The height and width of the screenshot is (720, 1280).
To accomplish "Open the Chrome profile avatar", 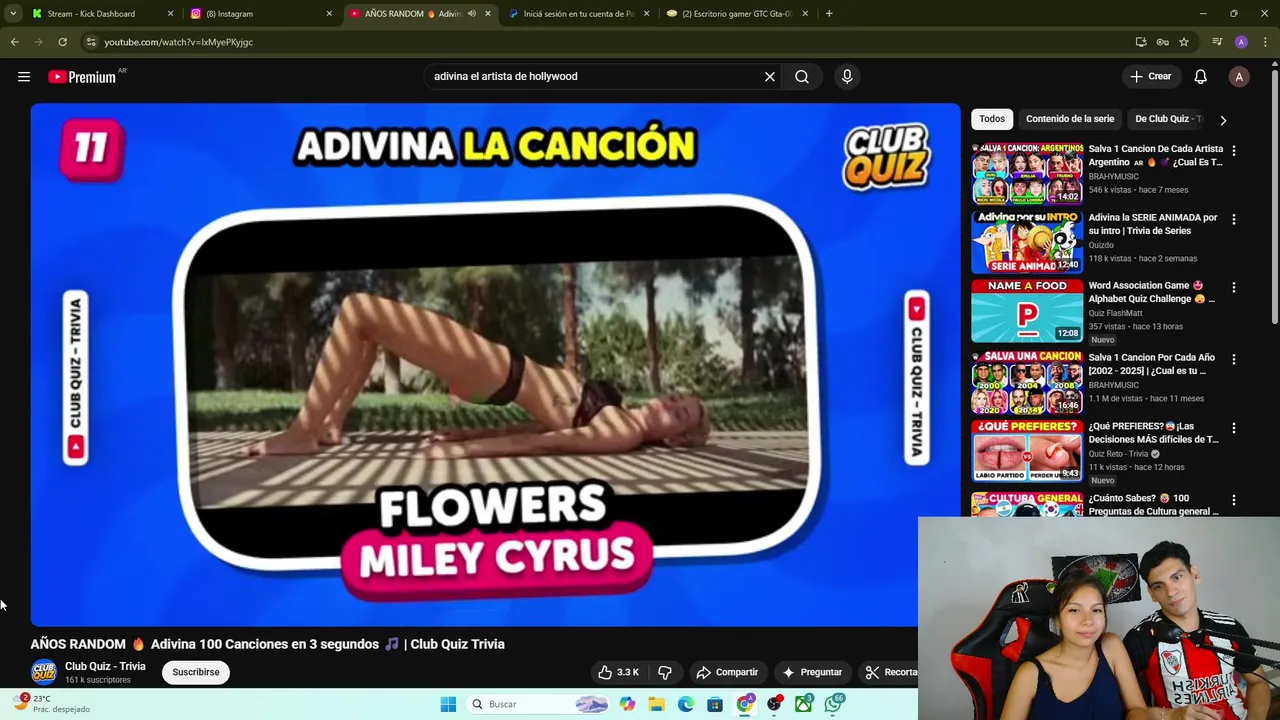I will 1241,42.
